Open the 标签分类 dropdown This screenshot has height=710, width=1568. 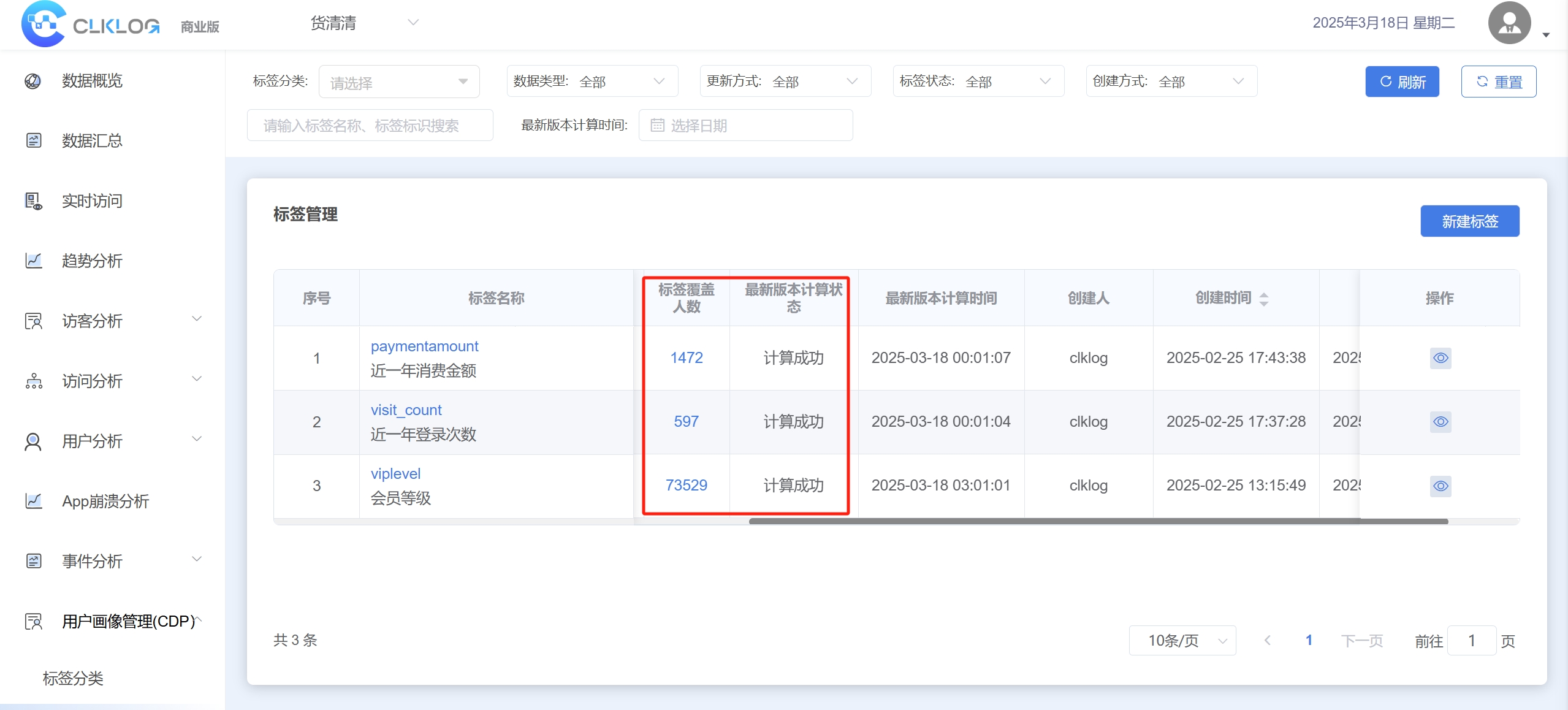(398, 82)
